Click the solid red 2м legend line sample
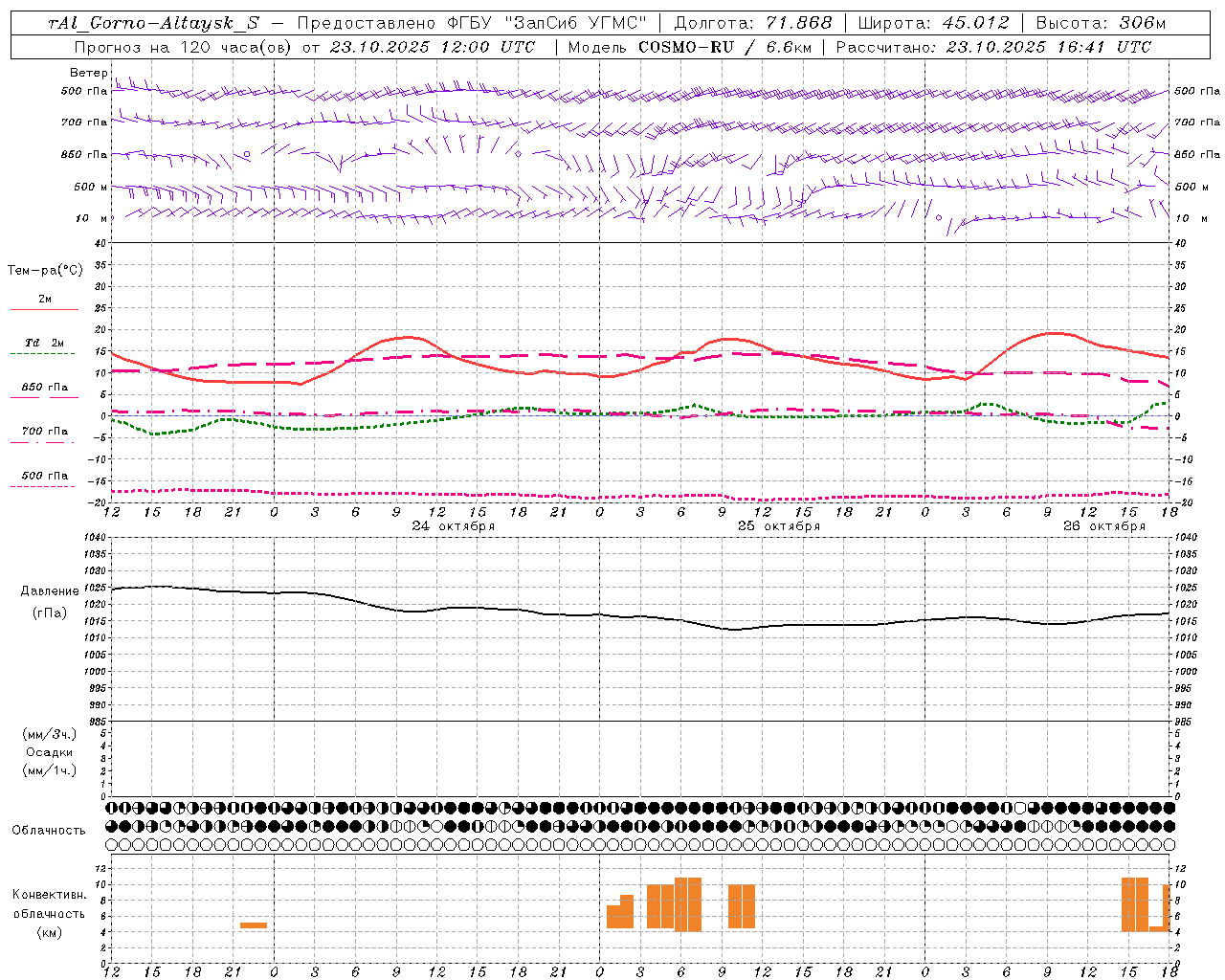The width and height of the screenshot is (1225, 980). coord(44,310)
